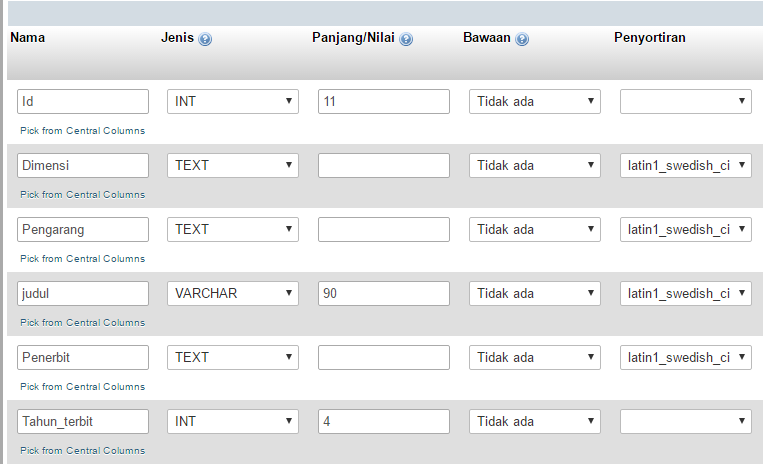Click Pick from Central Columns under Penerbit
This screenshot has height=464, width=763.
[x=82, y=387]
